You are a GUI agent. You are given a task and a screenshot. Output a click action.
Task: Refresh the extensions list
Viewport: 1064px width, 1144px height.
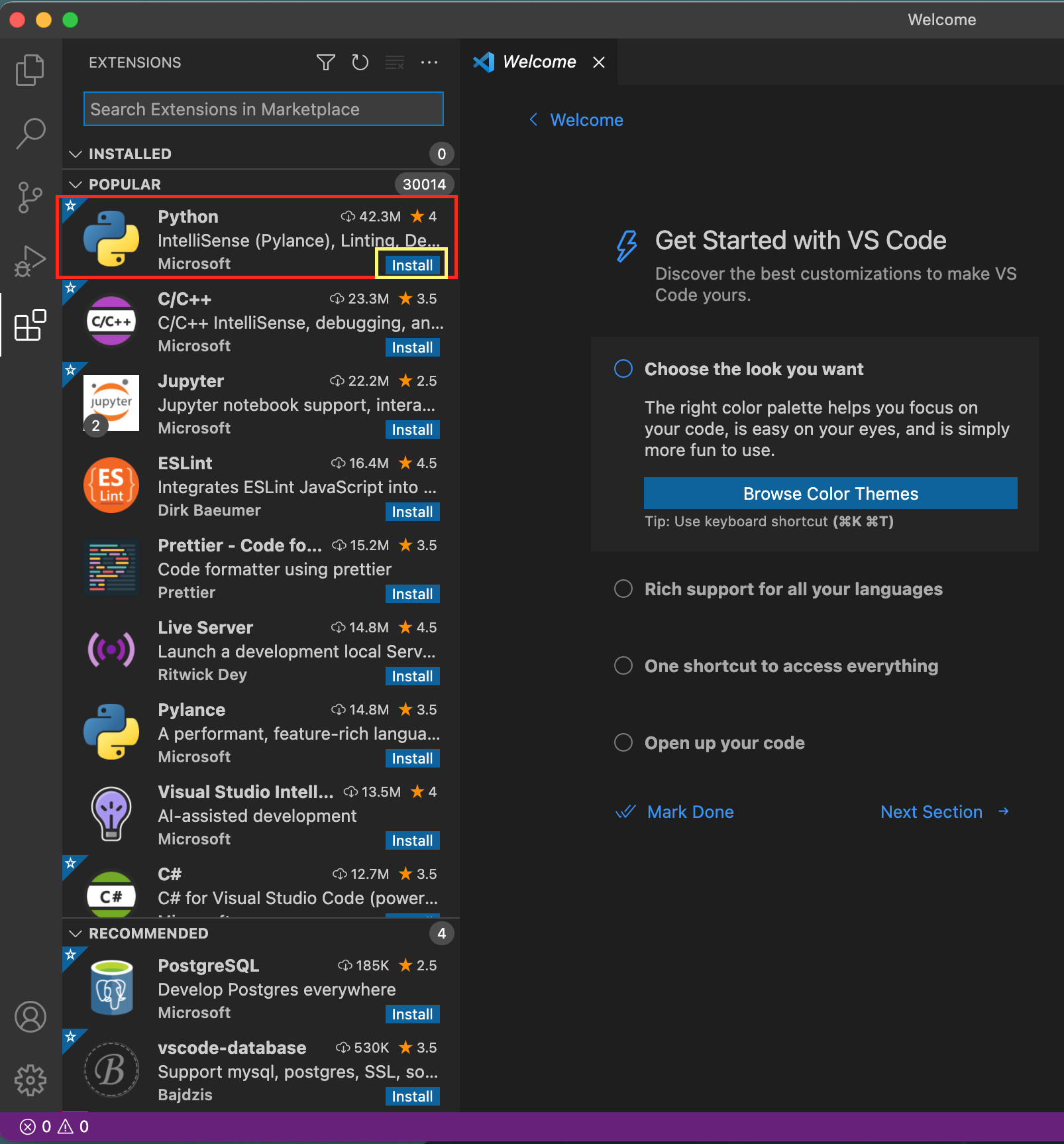pos(360,62)
